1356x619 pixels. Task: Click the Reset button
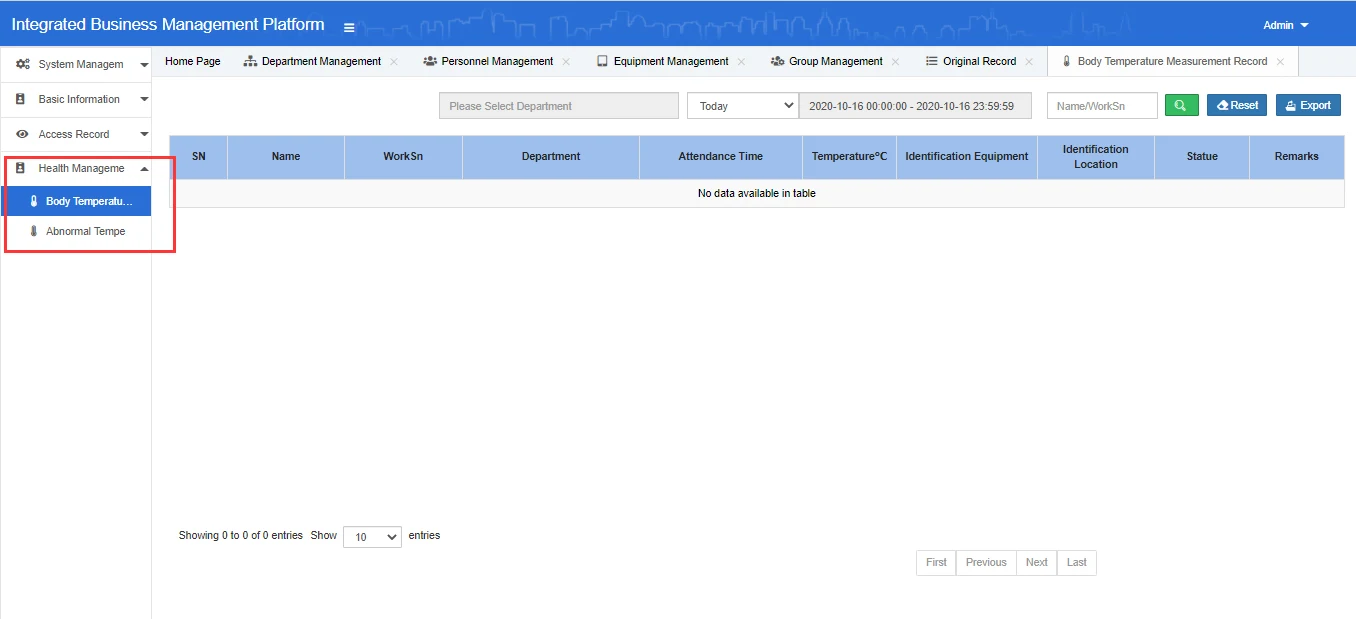(x=1237, y=105)
